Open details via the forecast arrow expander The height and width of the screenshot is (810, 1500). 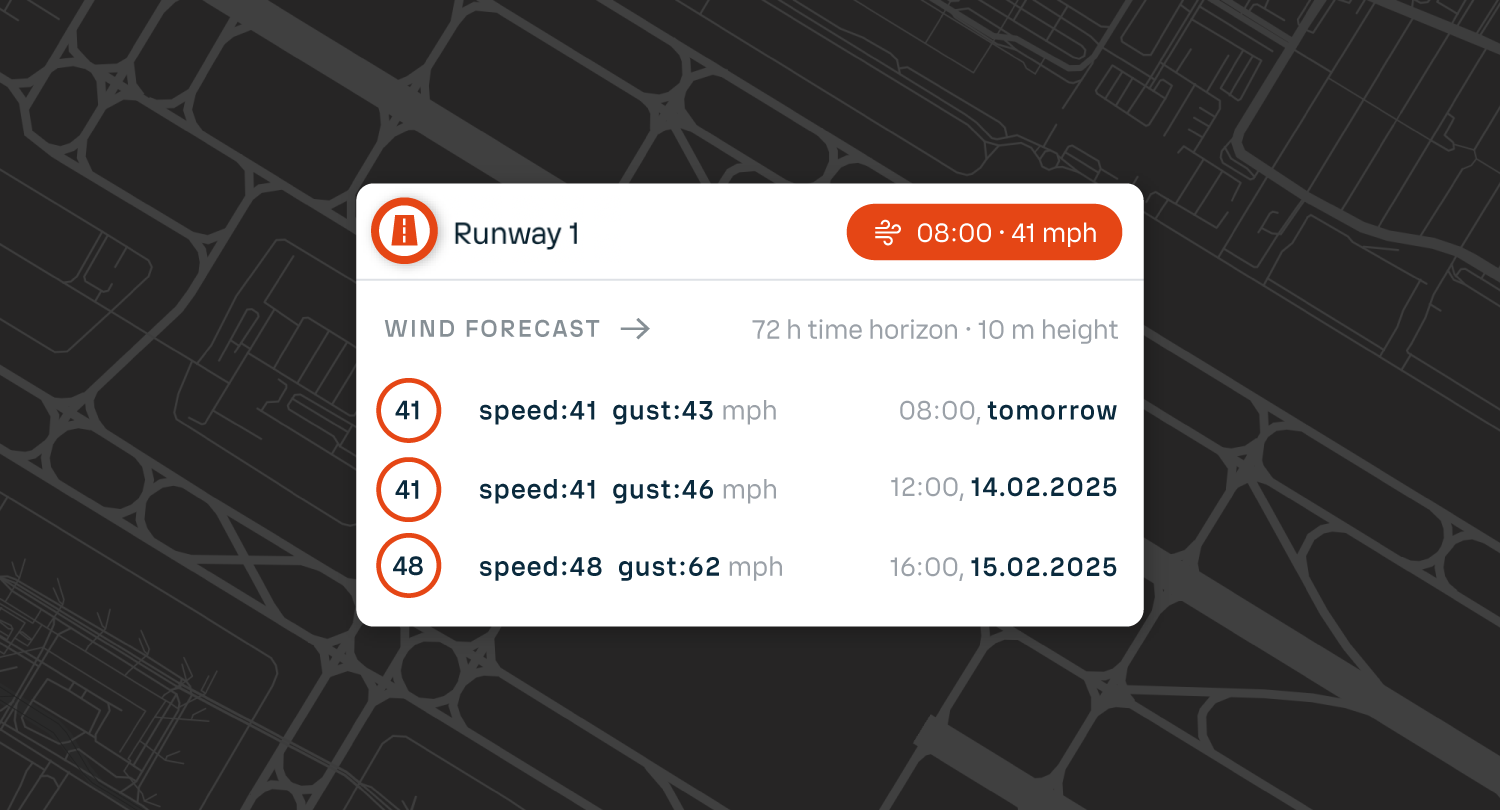(x=637, y=328)
